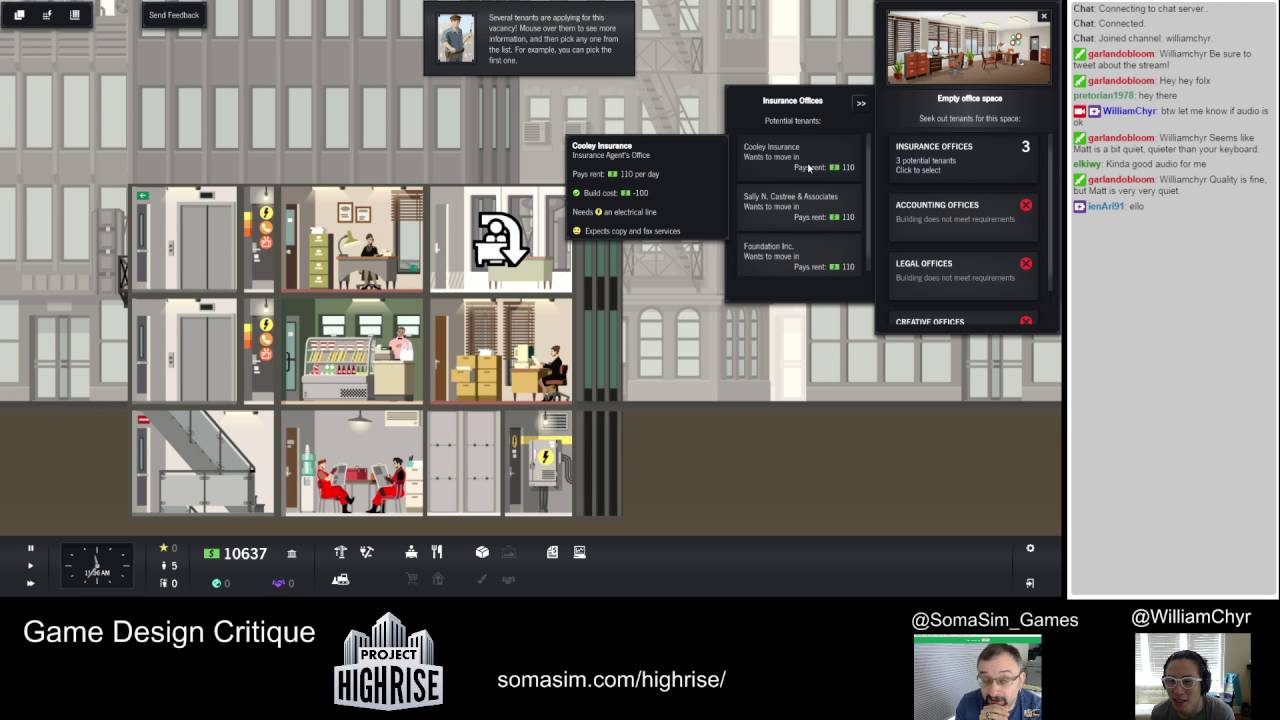Select the top-floor occupied office

tap(353, 240)
